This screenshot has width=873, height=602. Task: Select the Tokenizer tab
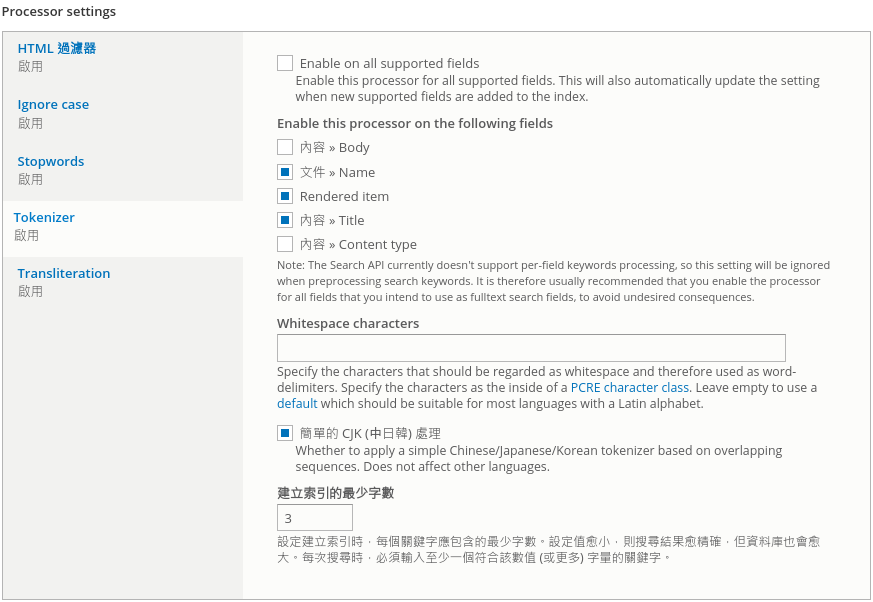pos(44,218)
